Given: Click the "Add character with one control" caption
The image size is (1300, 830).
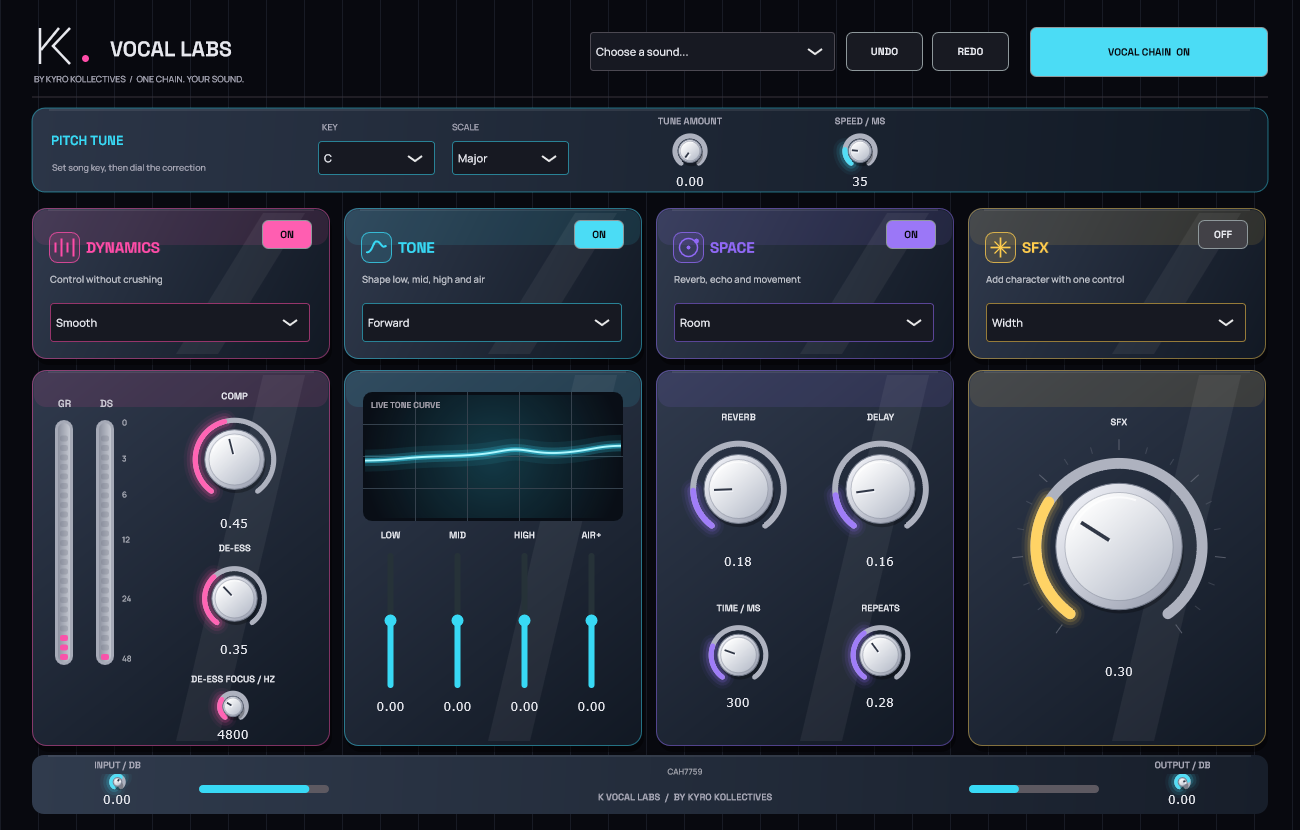Looking at the screenshot, I should coord(1055,280).
